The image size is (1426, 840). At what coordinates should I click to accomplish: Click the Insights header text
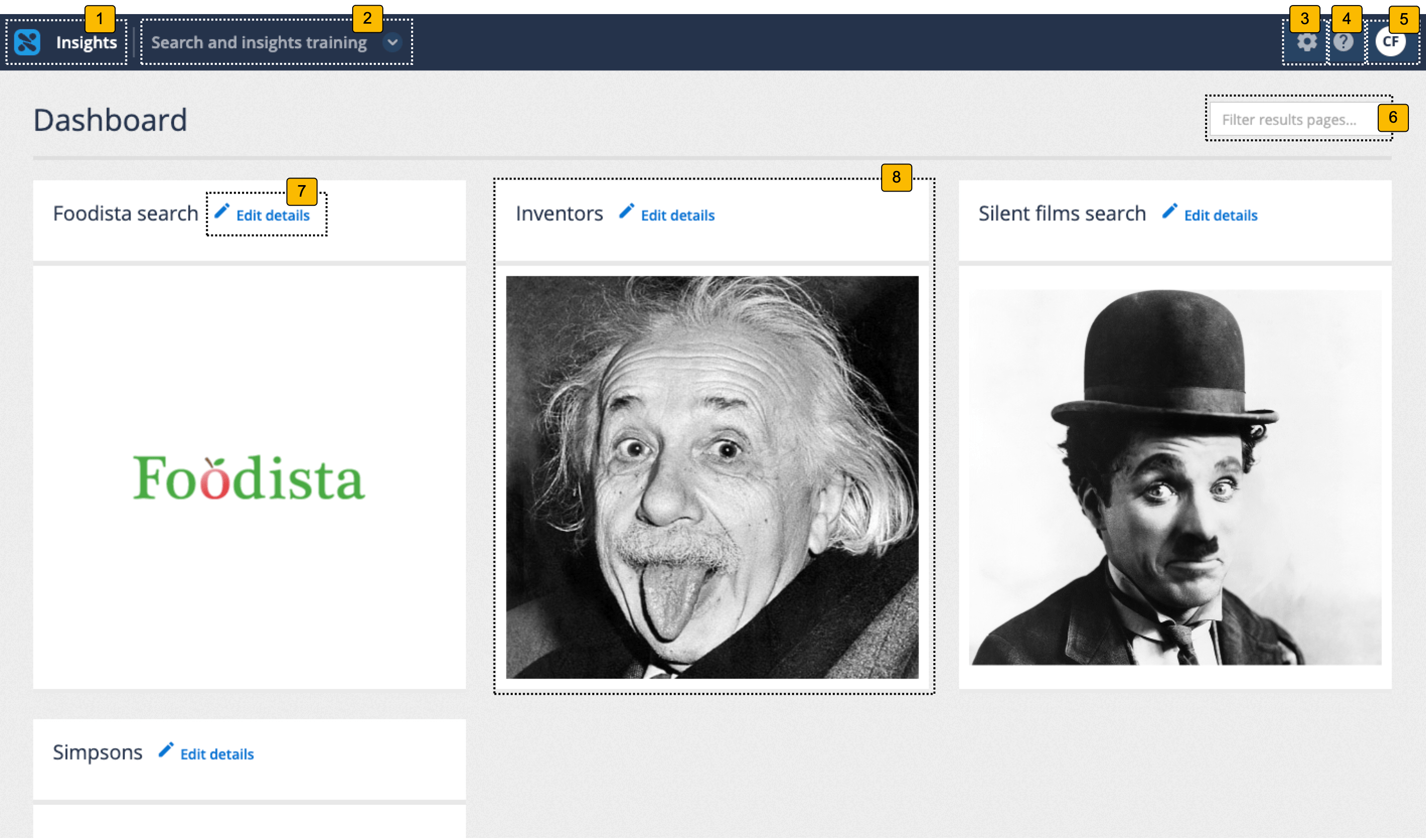(86, 42)
